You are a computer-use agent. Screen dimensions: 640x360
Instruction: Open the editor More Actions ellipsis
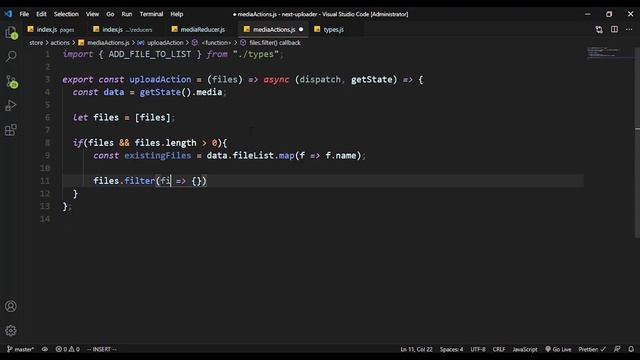[x=629, y=29]
